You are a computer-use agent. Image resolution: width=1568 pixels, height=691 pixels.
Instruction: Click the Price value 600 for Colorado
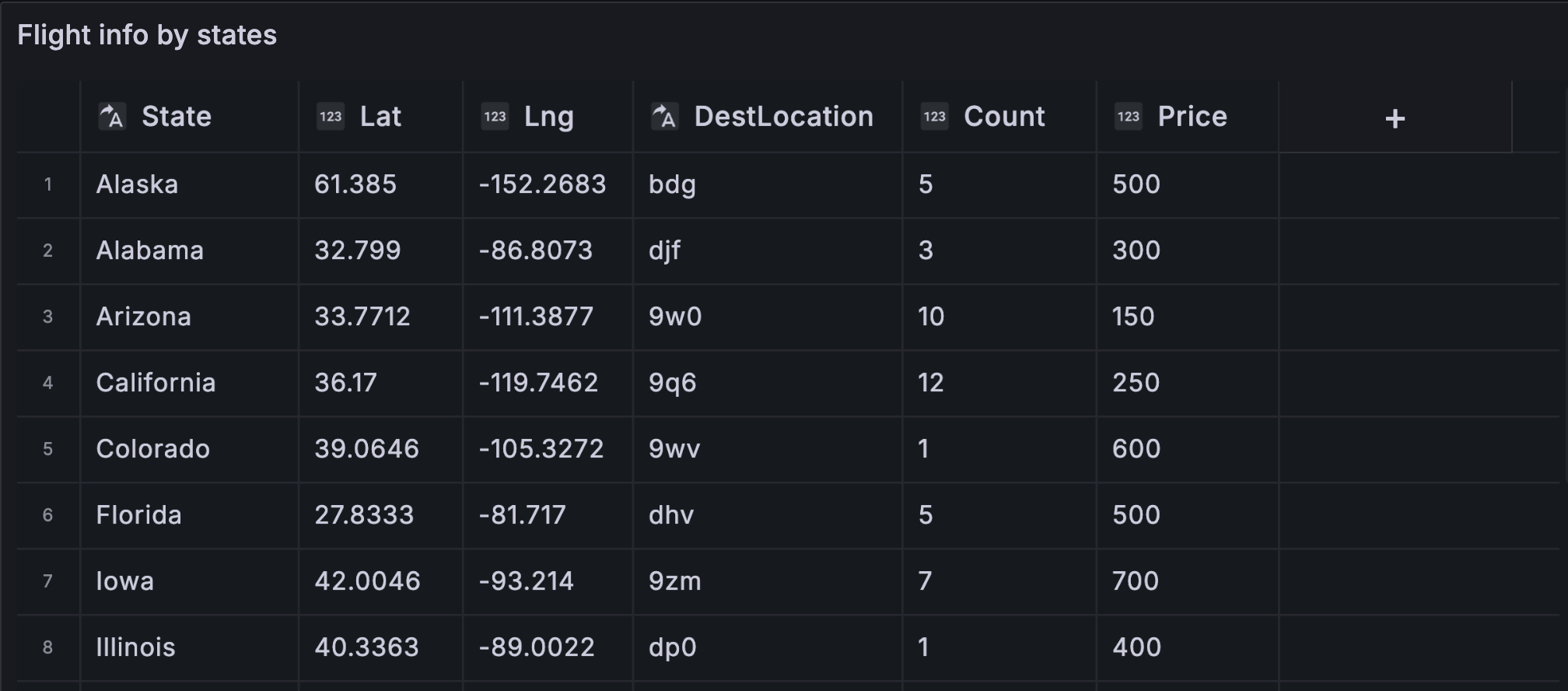click(1139, 449)
